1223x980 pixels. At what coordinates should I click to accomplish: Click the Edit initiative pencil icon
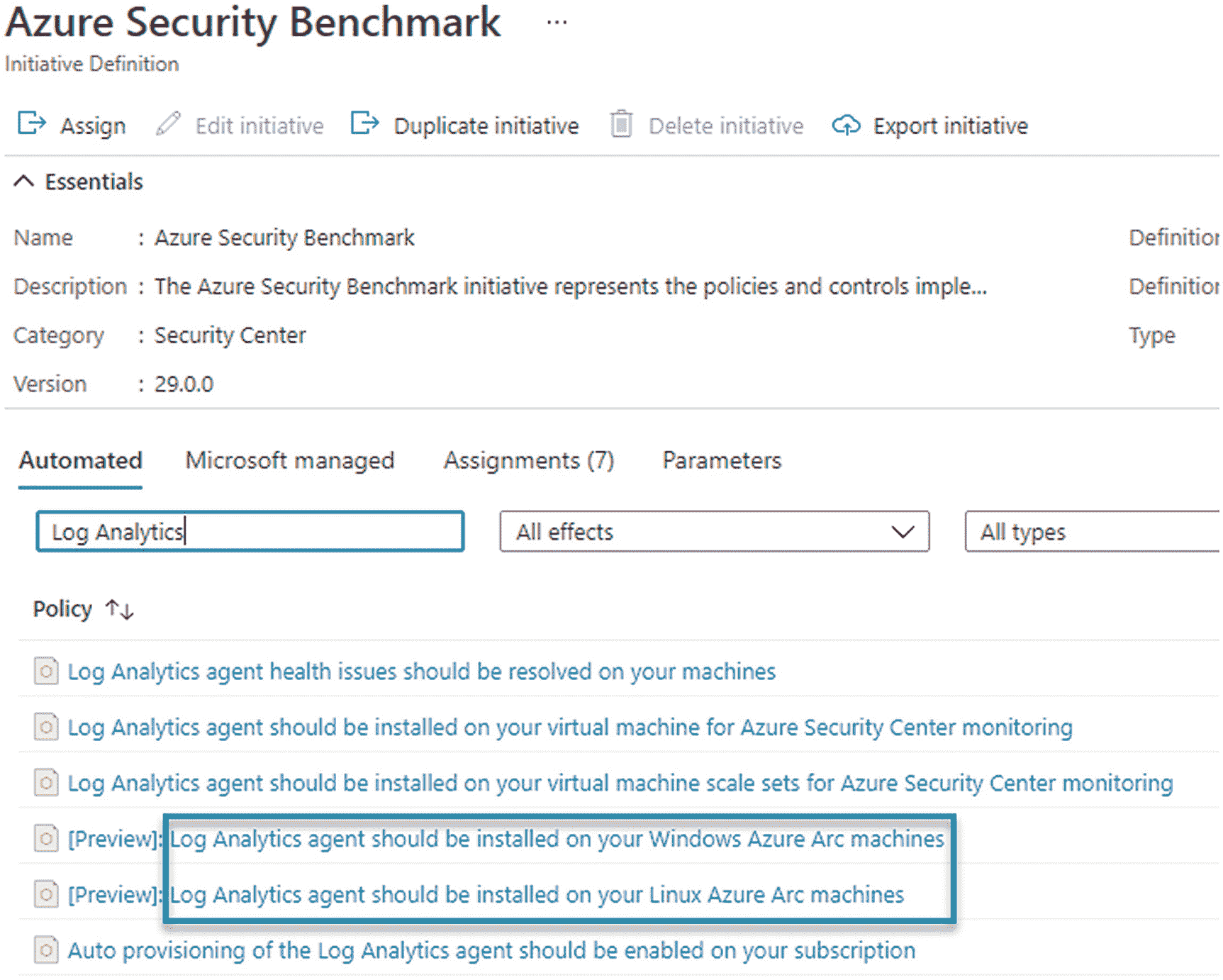(x=168, y=123)
